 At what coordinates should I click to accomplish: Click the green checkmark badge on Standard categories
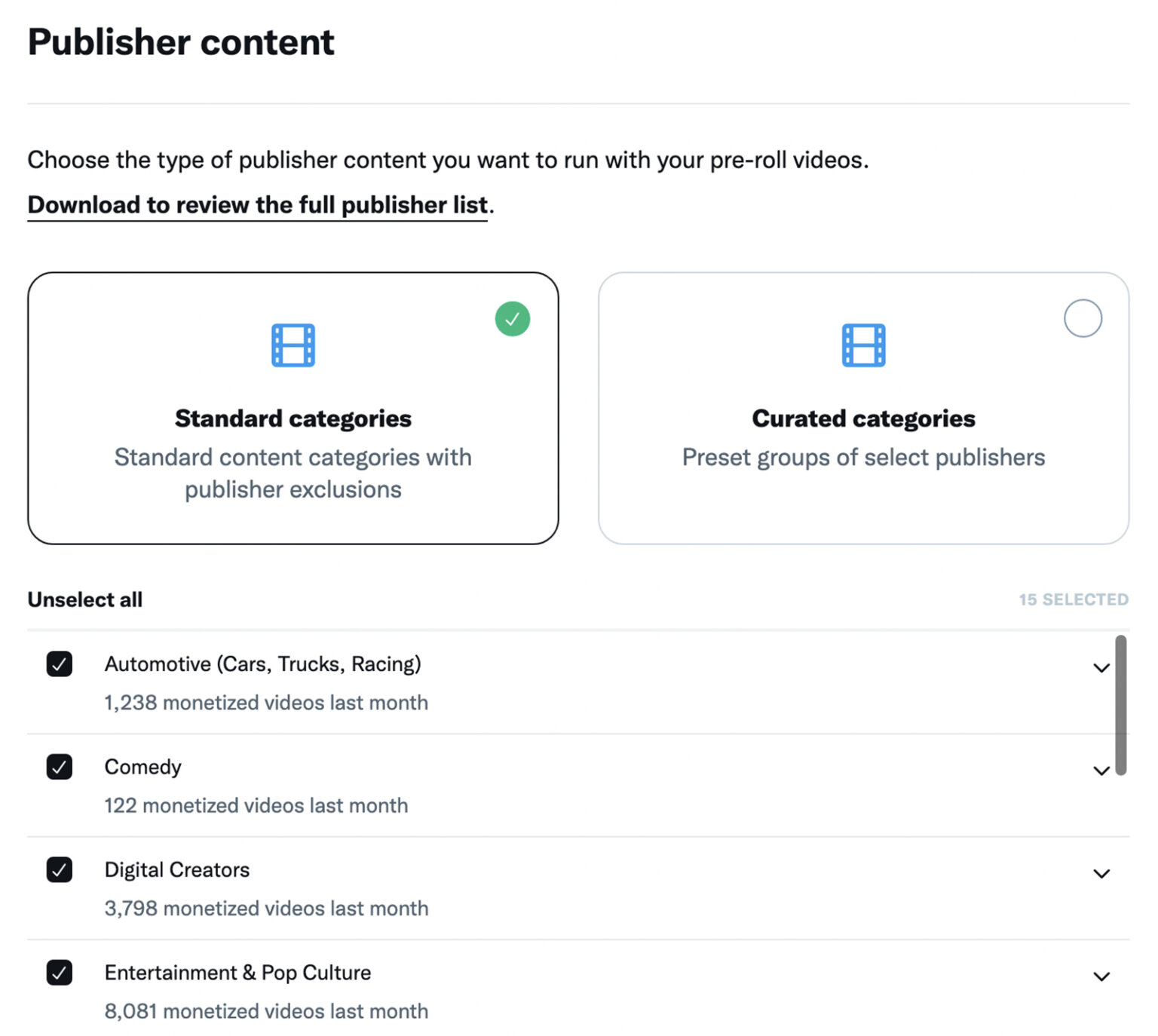pos(513,319)
